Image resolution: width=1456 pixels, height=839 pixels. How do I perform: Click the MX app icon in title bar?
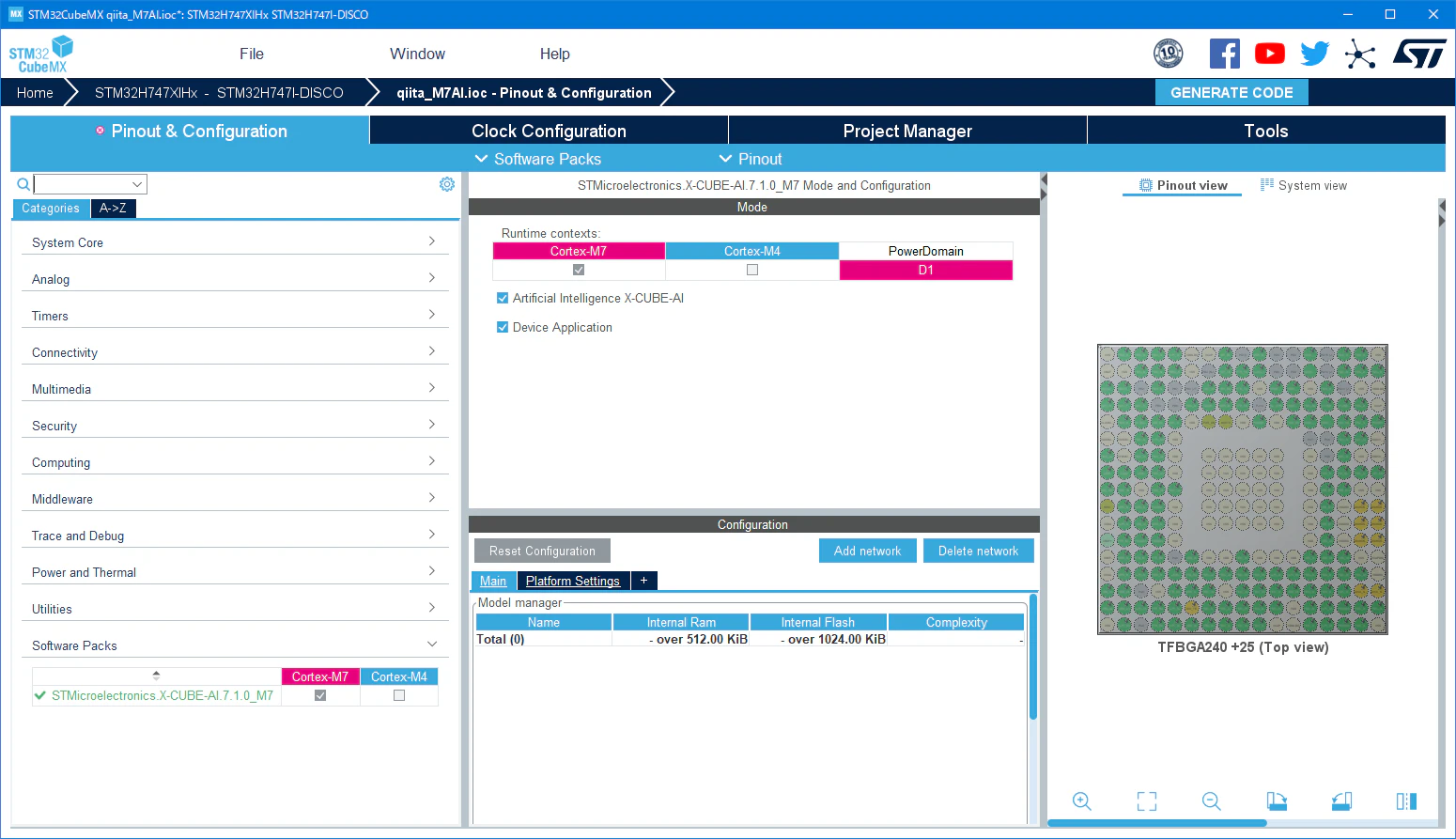pos(16,14)
